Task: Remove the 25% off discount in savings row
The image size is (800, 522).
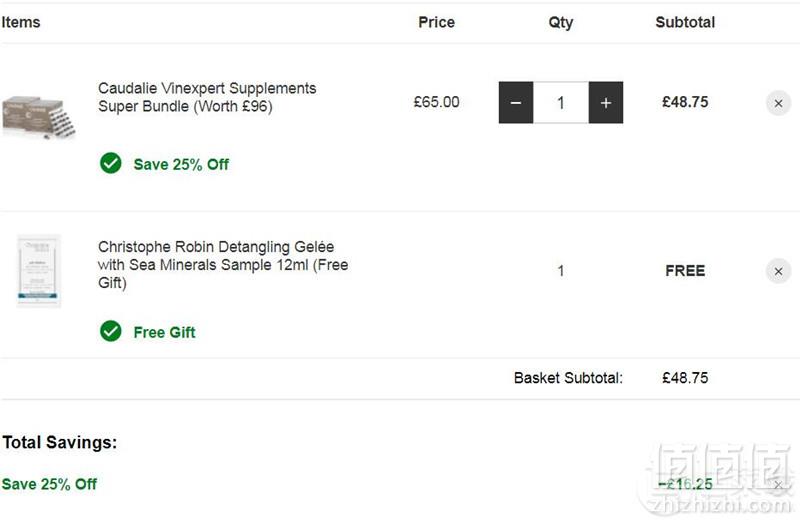Action: pos(778,485)
